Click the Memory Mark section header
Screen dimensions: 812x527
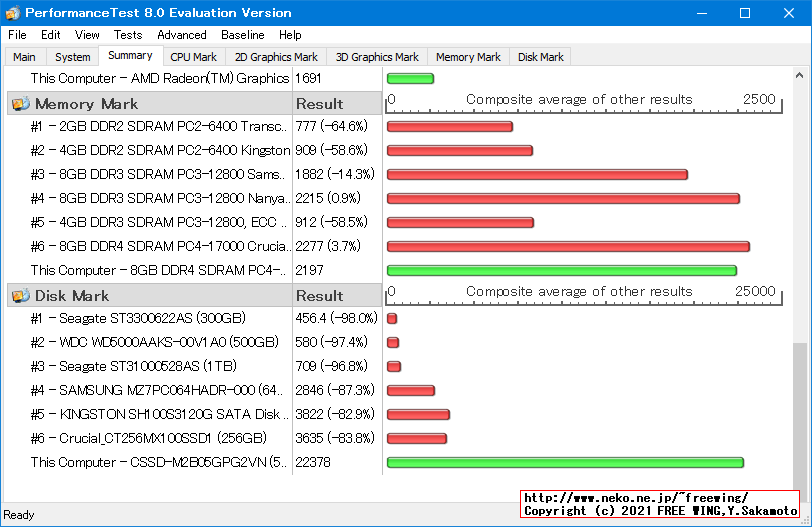[150, 104]
